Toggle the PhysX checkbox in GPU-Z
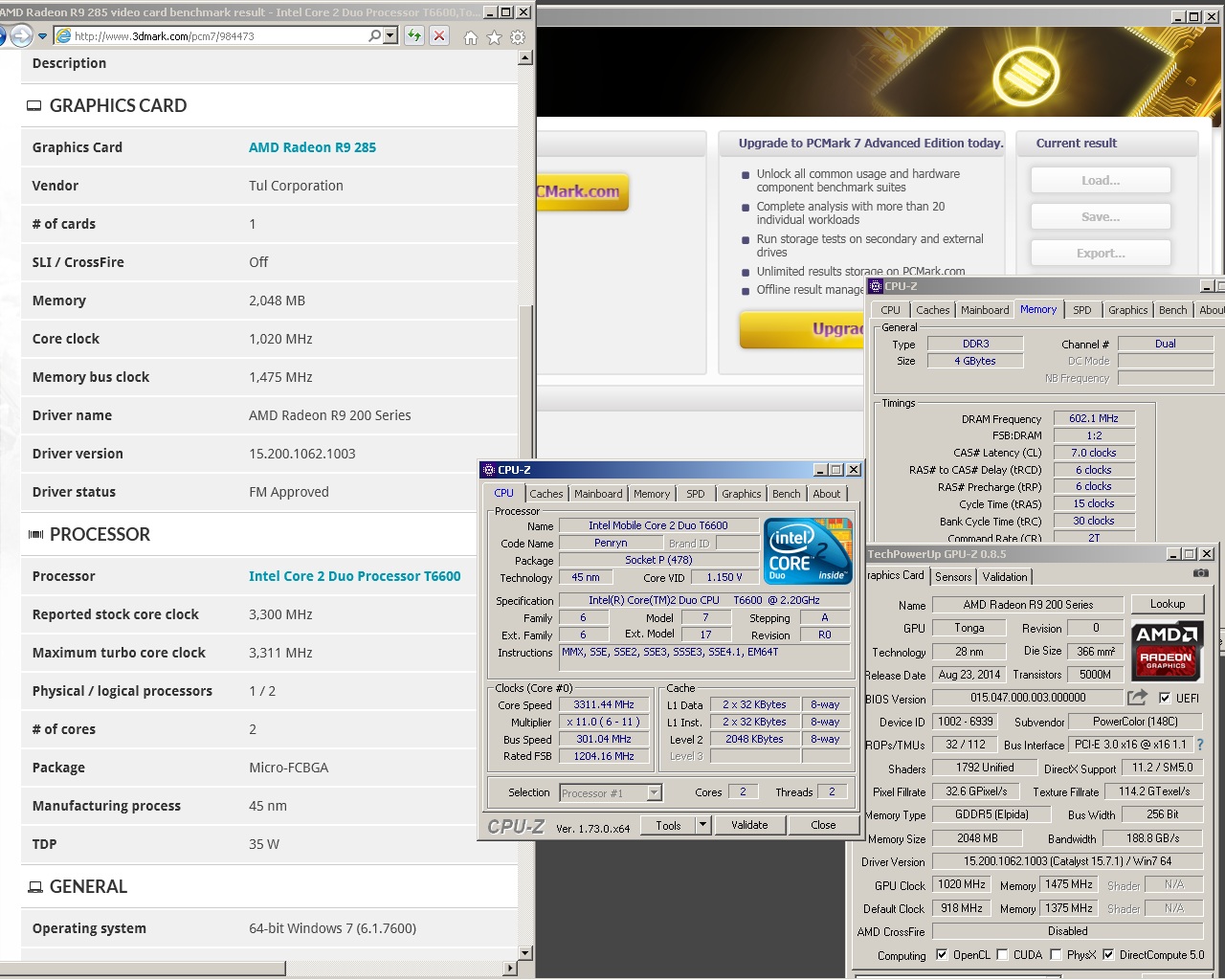 (x=1055, y=954)
